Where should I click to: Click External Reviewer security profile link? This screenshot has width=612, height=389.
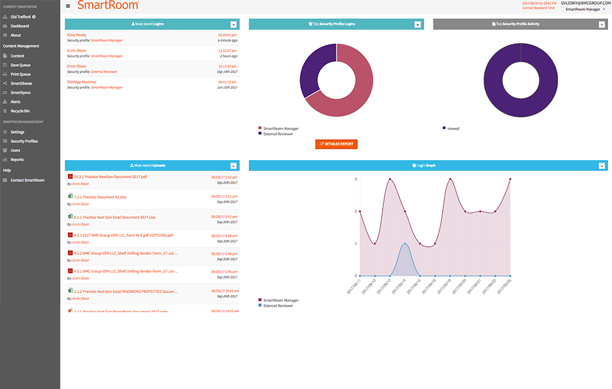click(104, 72)
